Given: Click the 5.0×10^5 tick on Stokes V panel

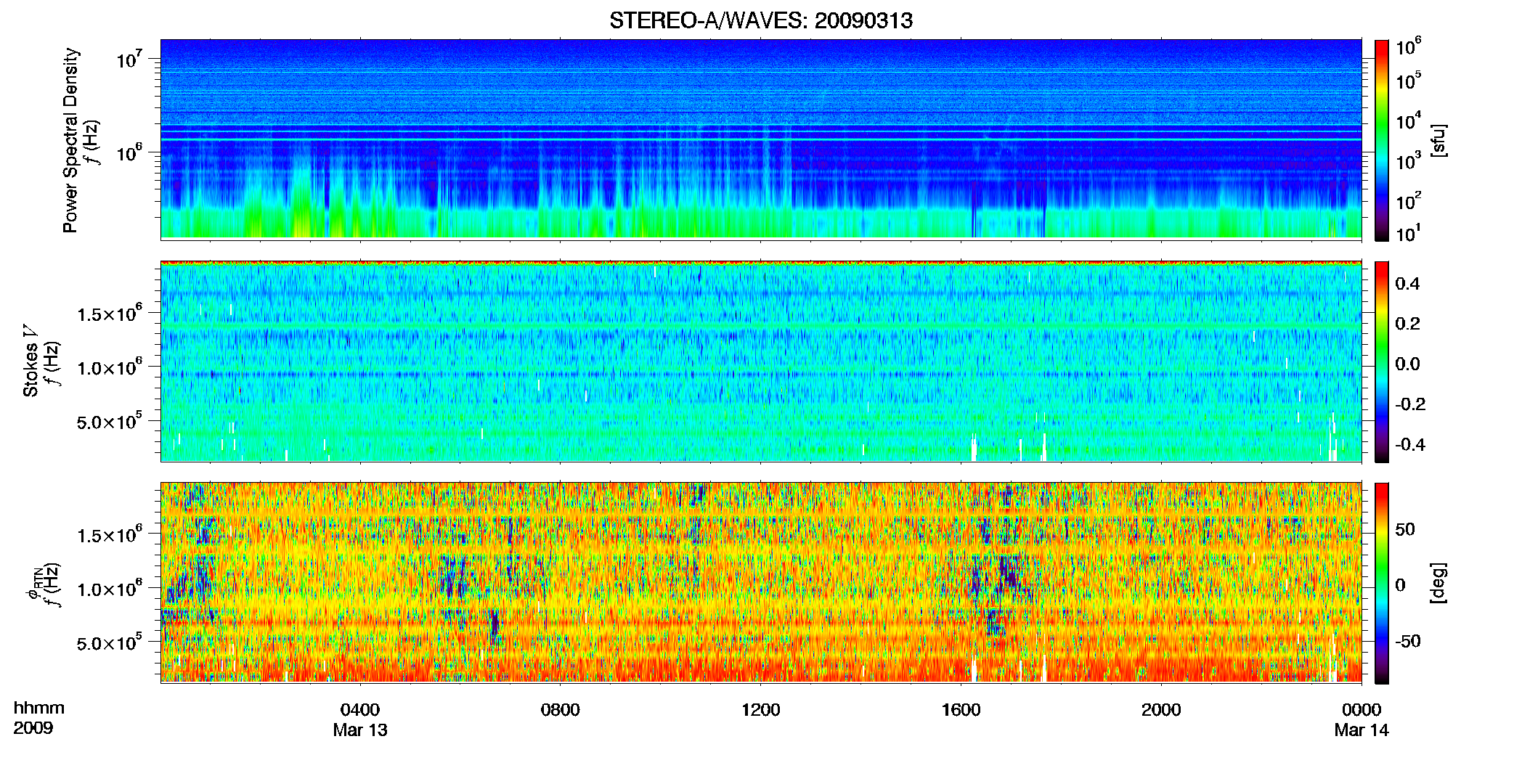Looking at the screenshot, I should click(109, 421).
